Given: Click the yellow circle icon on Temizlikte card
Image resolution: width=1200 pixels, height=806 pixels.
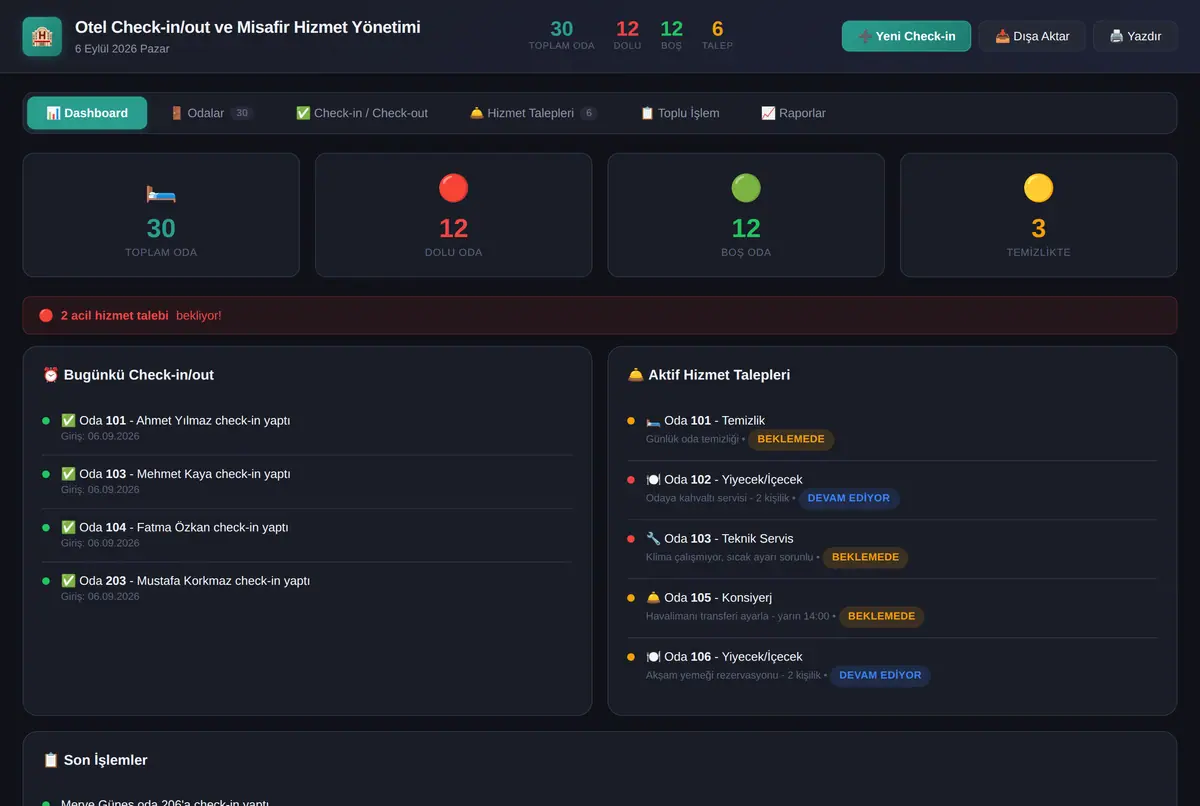Looking at the screenshot, I should [1038, 188].
